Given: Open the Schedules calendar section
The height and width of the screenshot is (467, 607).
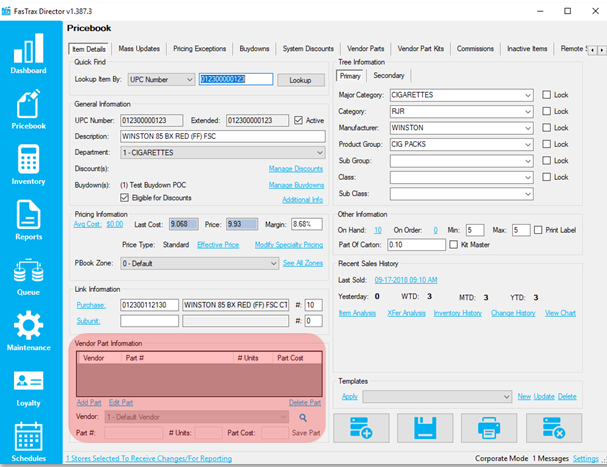Looking at the screenshot, I should (28, 441).
